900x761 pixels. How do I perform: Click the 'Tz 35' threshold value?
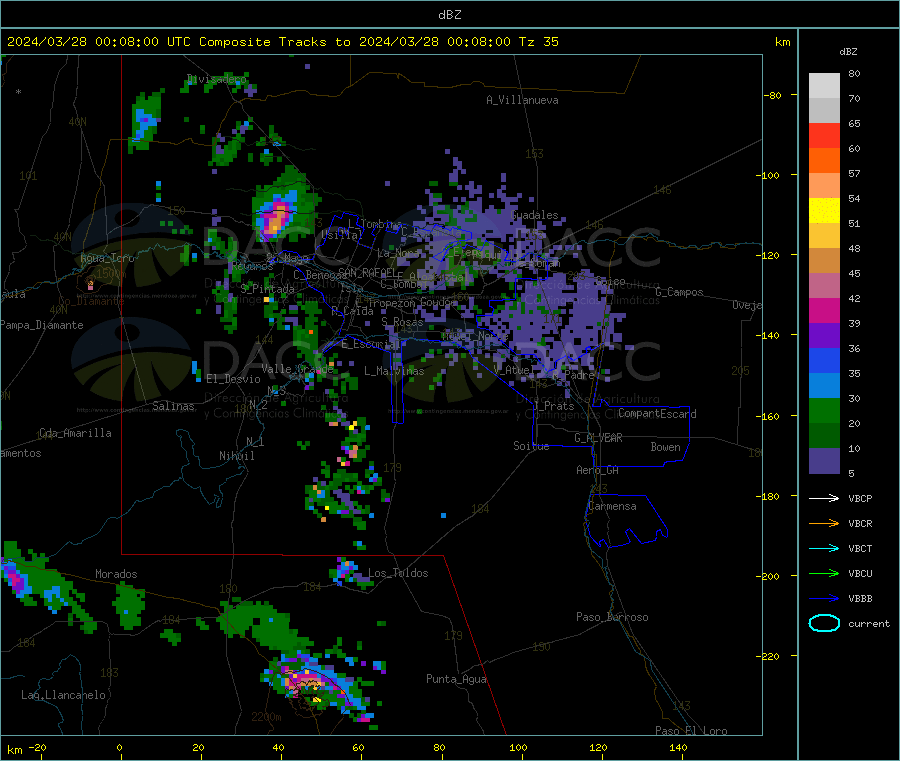coord(538,42)
